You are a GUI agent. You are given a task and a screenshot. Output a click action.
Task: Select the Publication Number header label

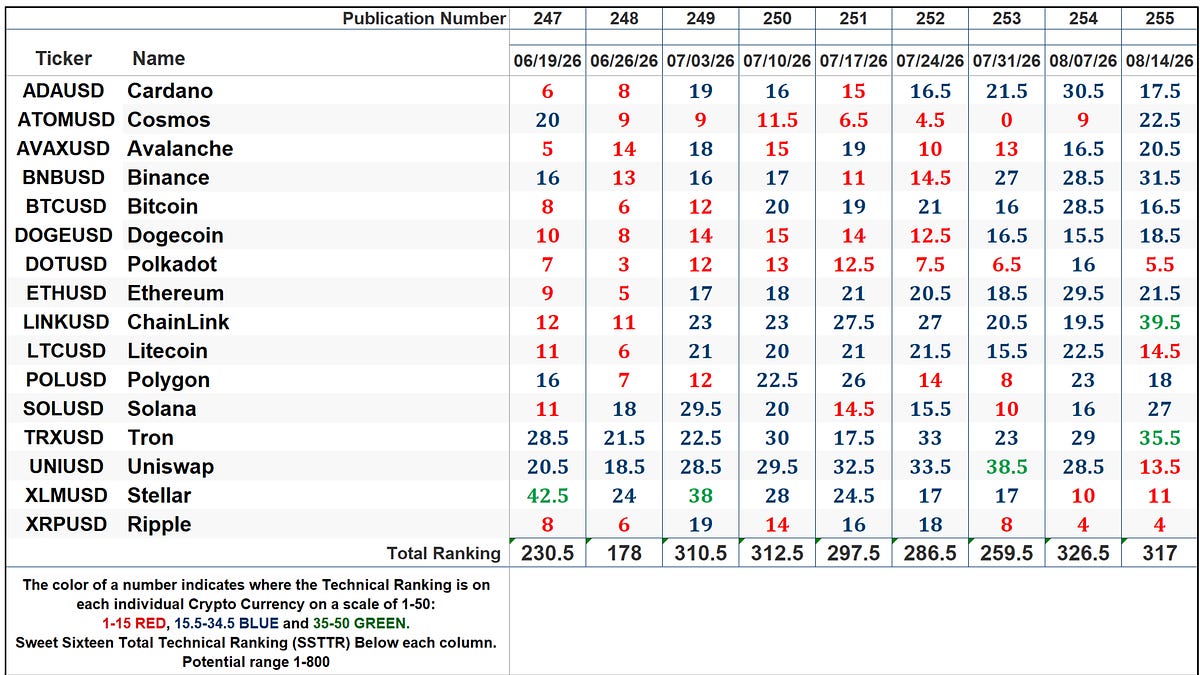(424, 18)
